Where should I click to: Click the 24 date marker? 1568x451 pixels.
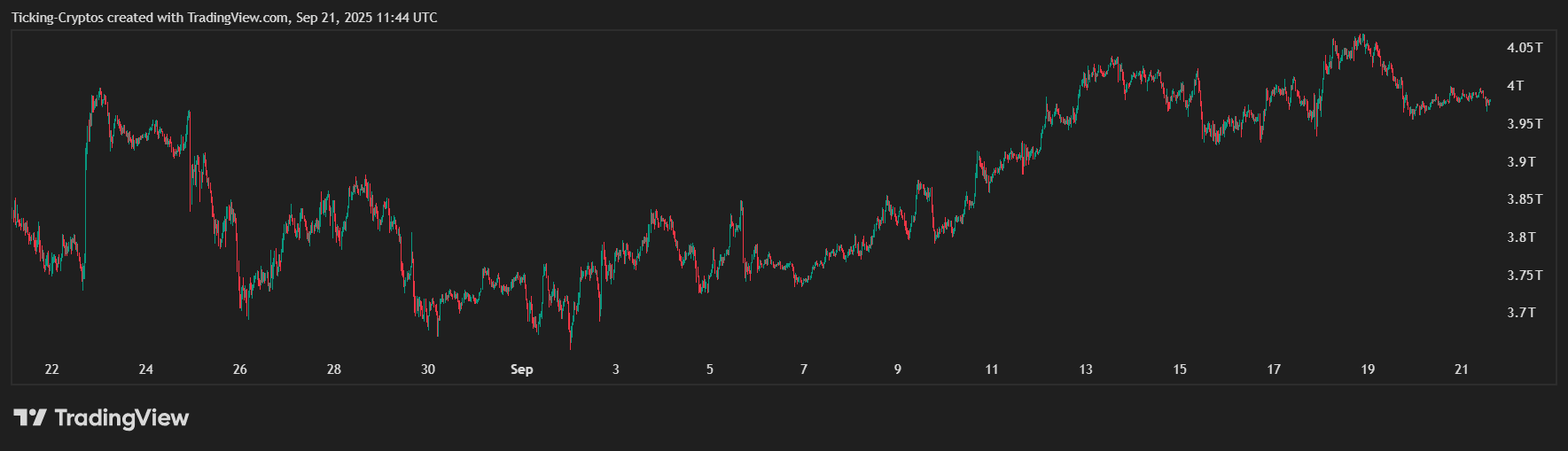point(146,369)
